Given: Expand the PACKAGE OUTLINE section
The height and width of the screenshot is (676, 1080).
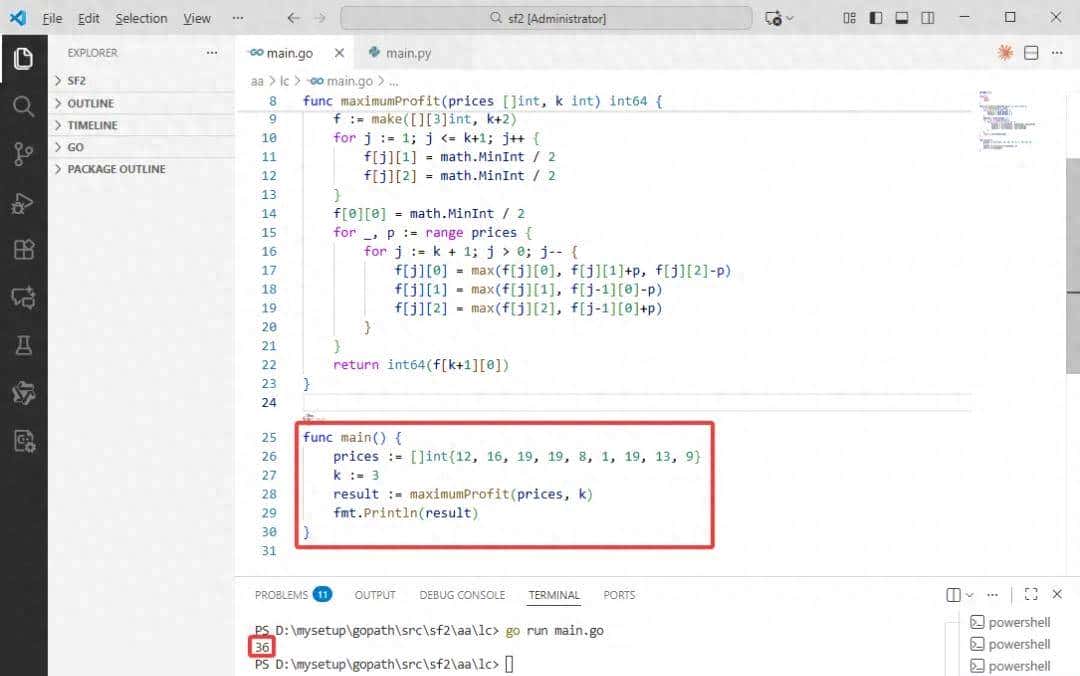Looking at the screenshot, I should [x=116, y=169].
